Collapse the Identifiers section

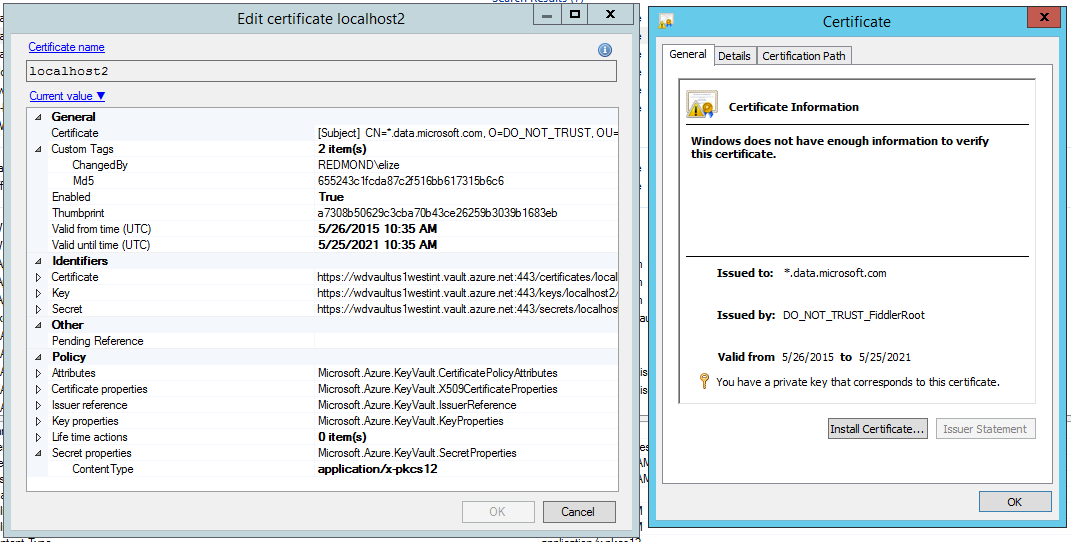click(x=38, y=261)
